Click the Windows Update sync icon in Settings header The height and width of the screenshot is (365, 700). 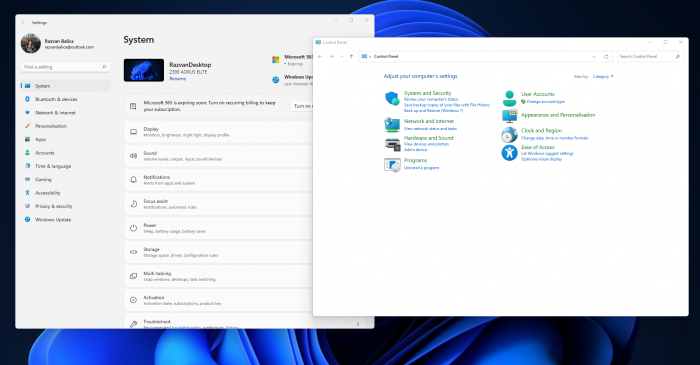[275, 80]
